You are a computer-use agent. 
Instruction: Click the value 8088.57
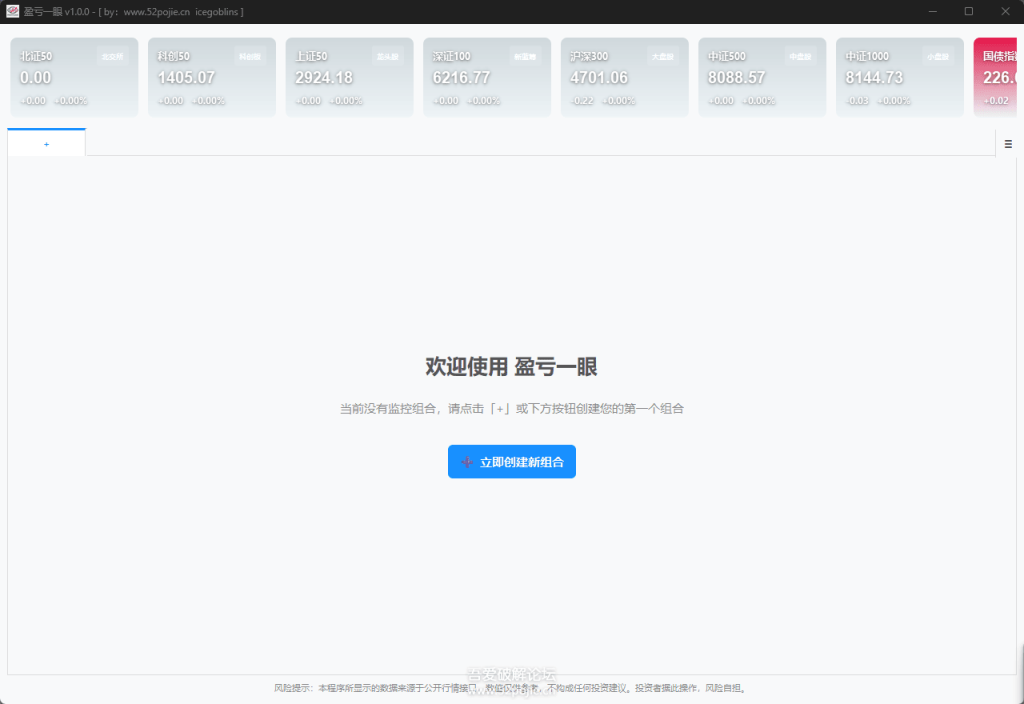[x=737, y=78]
